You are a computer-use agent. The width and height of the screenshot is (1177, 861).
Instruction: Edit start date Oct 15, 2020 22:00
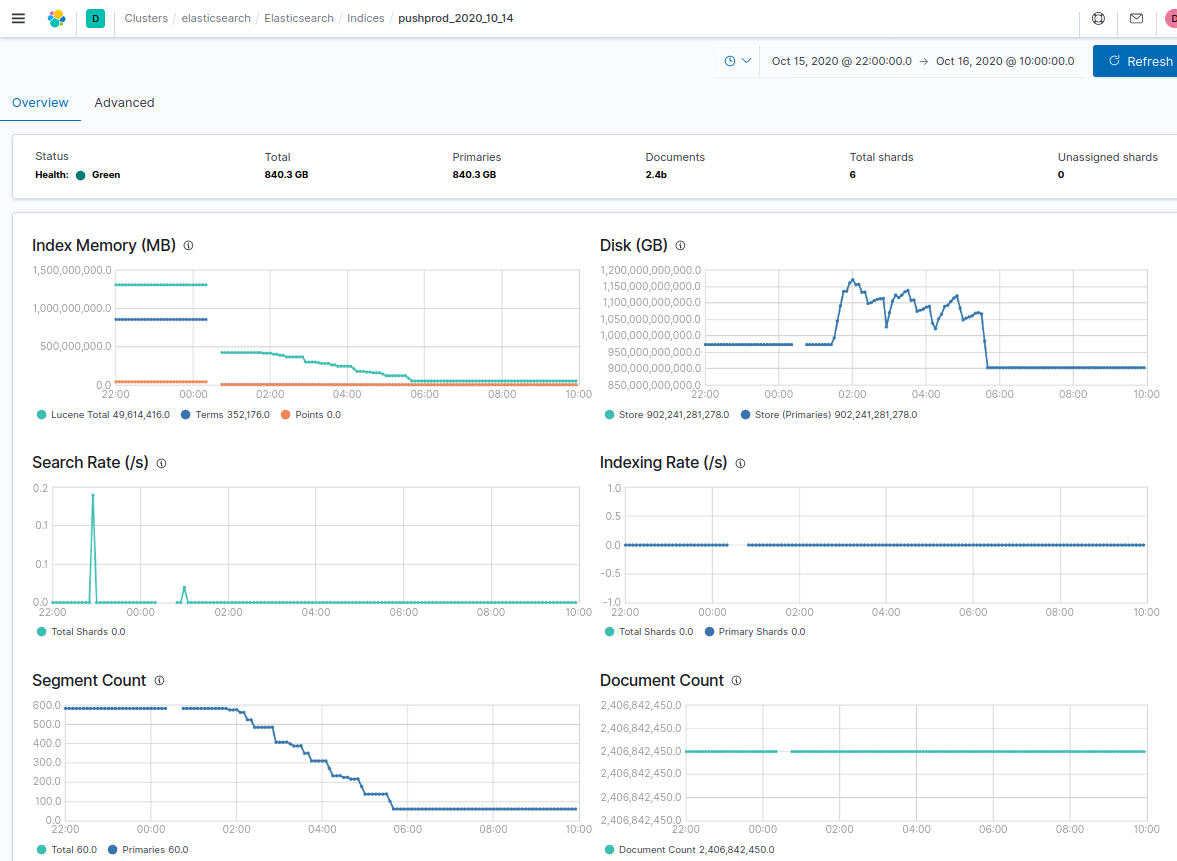click(x=841, y=61)
